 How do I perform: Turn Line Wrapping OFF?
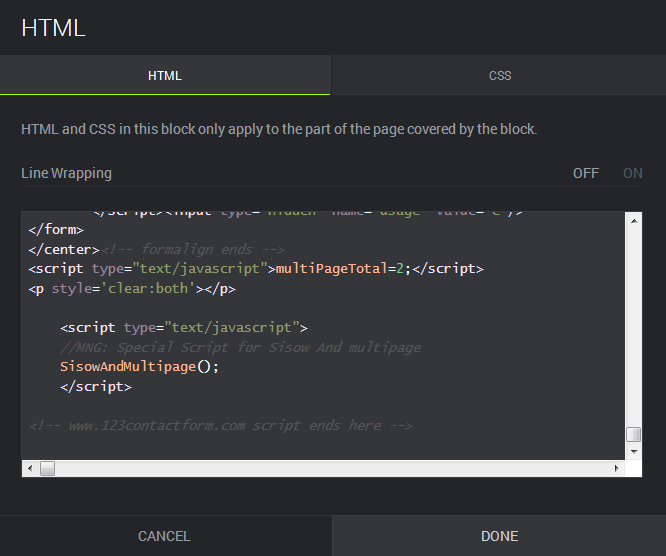[x=586, y=173]
